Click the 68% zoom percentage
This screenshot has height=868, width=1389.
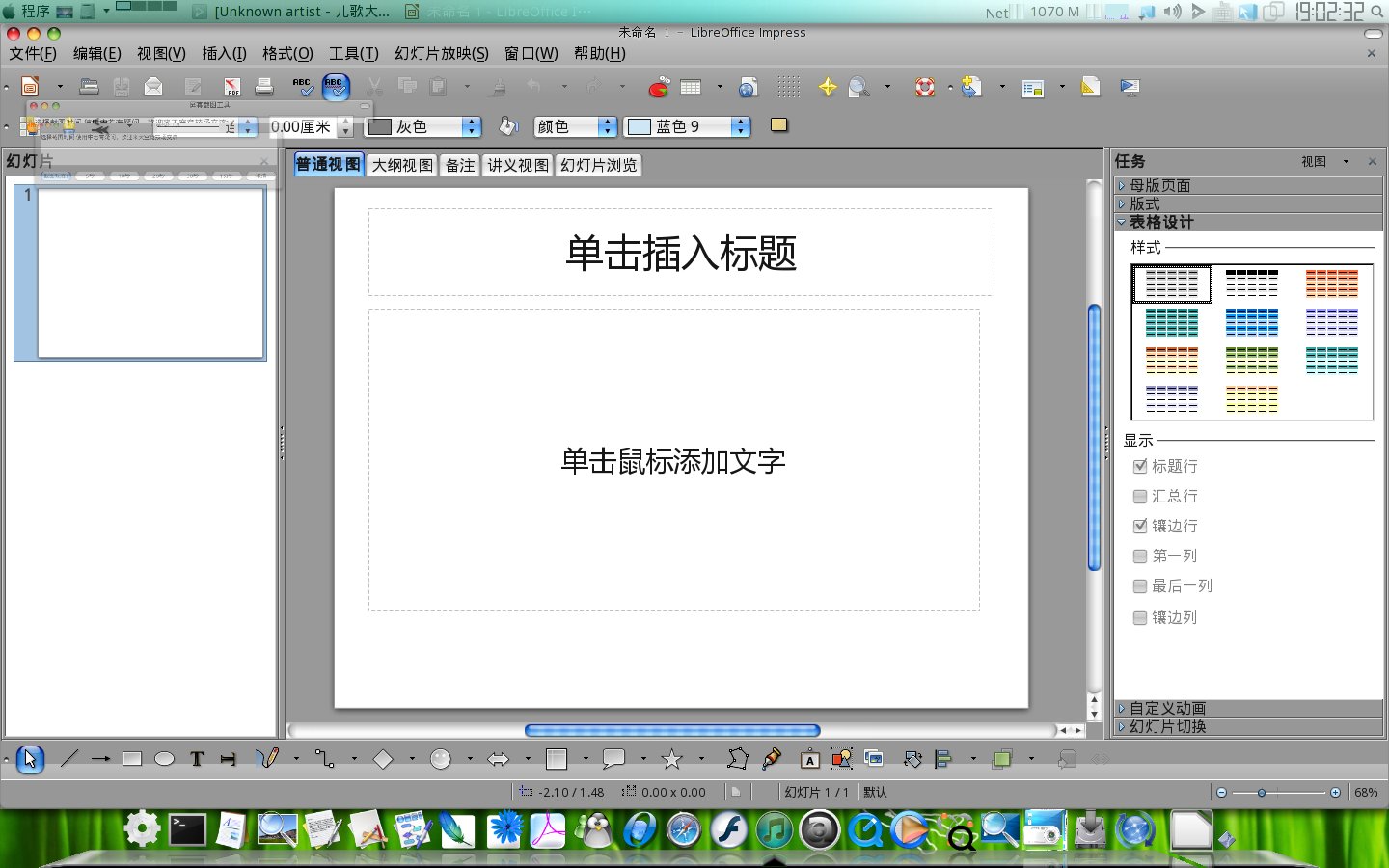pyautogui.click(x=1366, y=792)
